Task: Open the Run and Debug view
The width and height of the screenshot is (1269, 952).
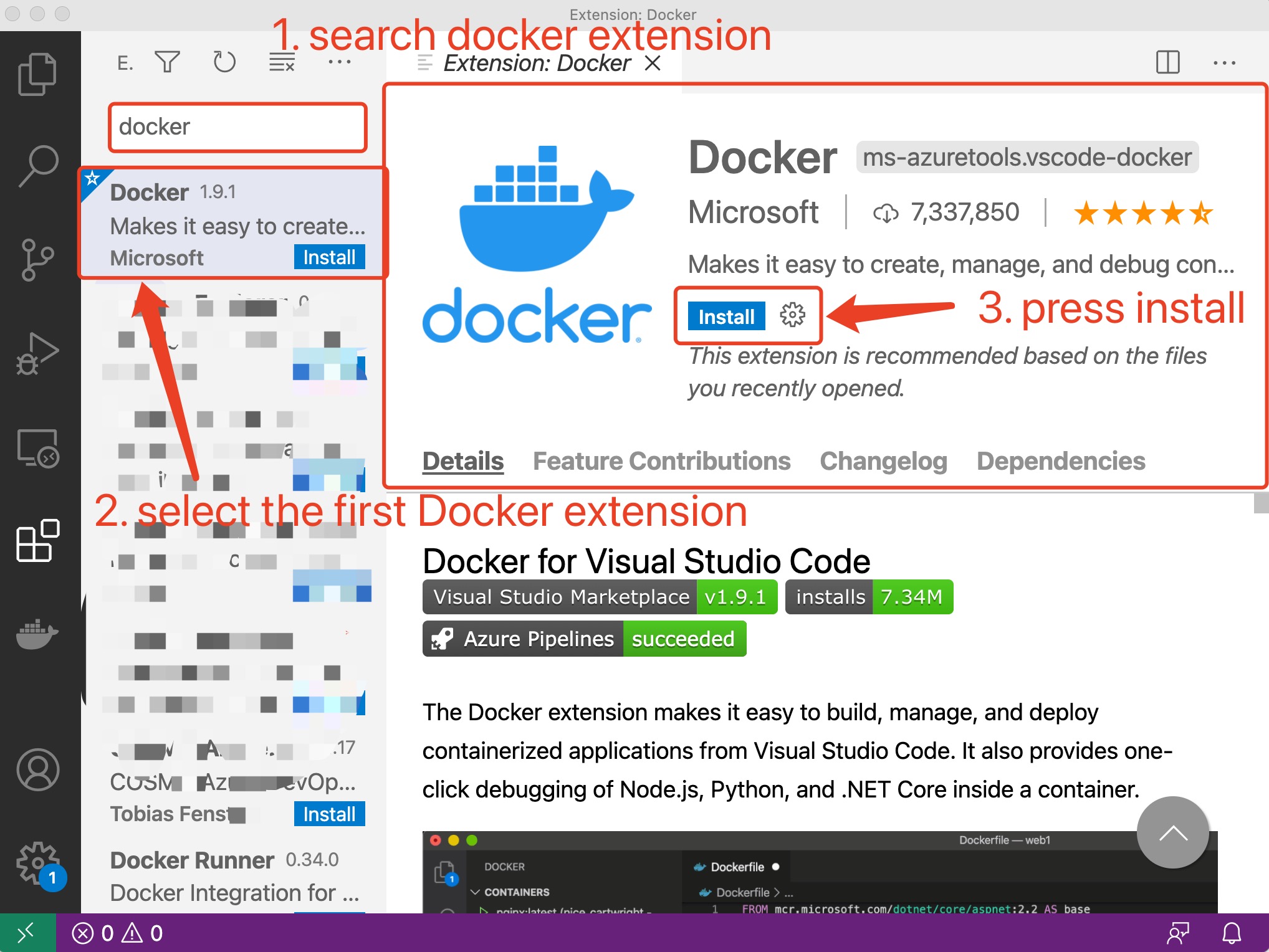Action: click(x=37, y=353)
